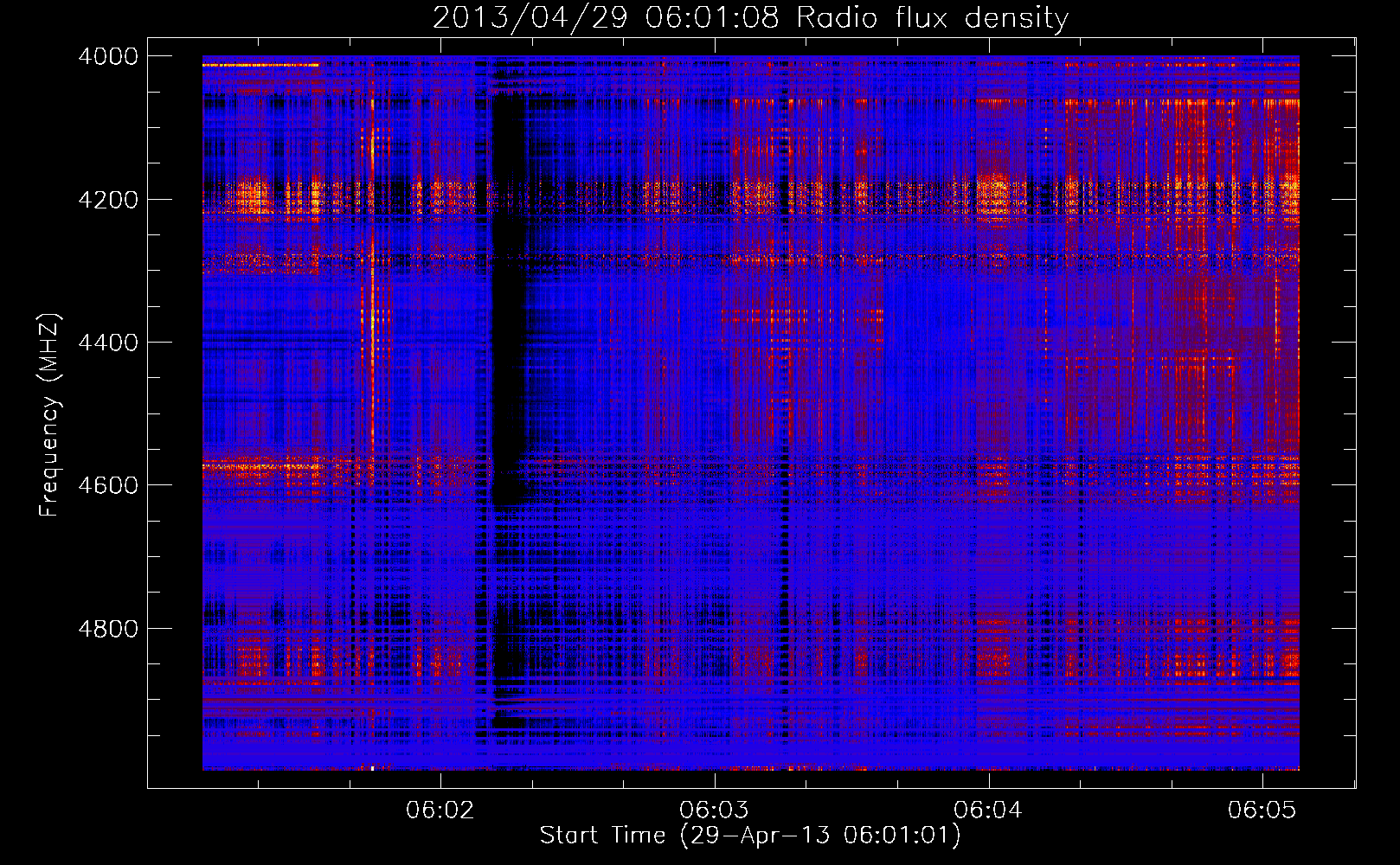
Task: Click the 06:02 time axis label
Action: tap(440, 810)
